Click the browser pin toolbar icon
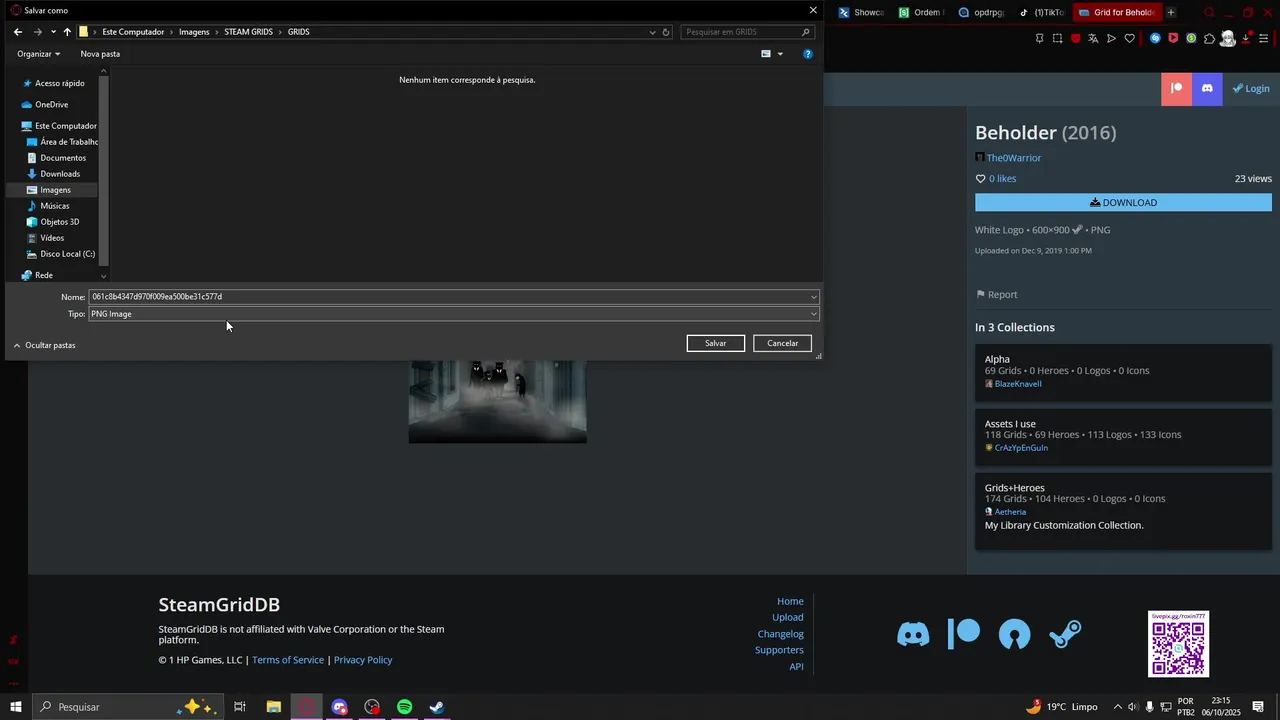 point(1039,39)
